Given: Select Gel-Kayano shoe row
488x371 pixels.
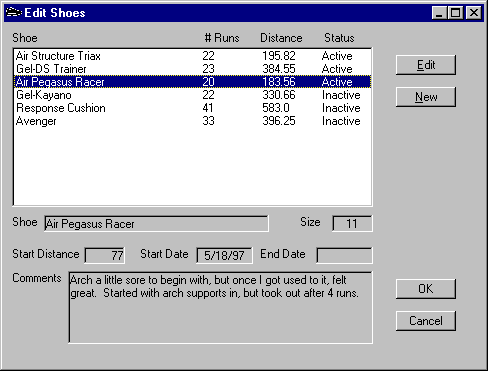Looking at the screenshot, I should (x=193, y=95).
